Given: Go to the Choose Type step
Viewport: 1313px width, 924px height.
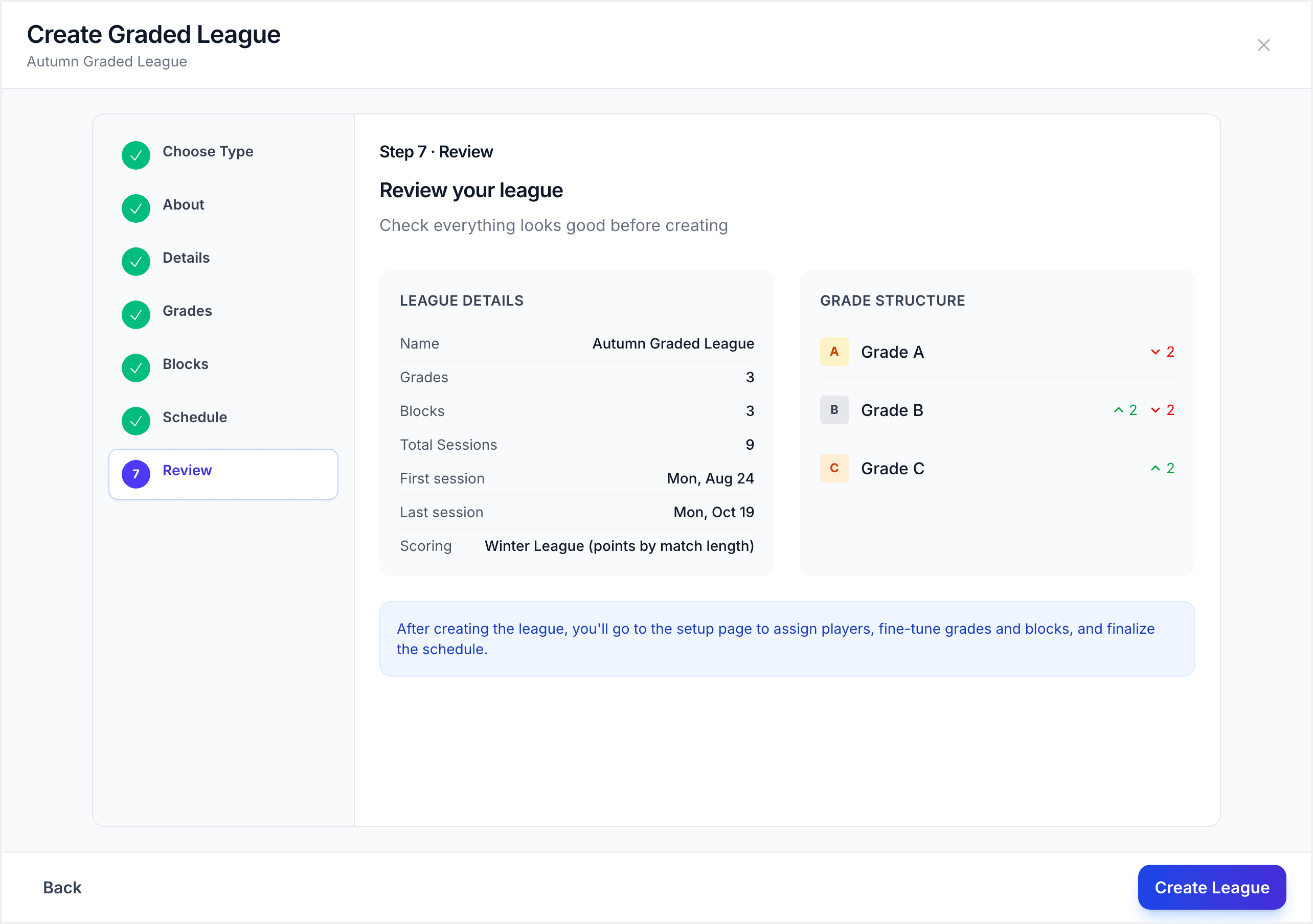Looking at the screenshot, I should point(223,155).
